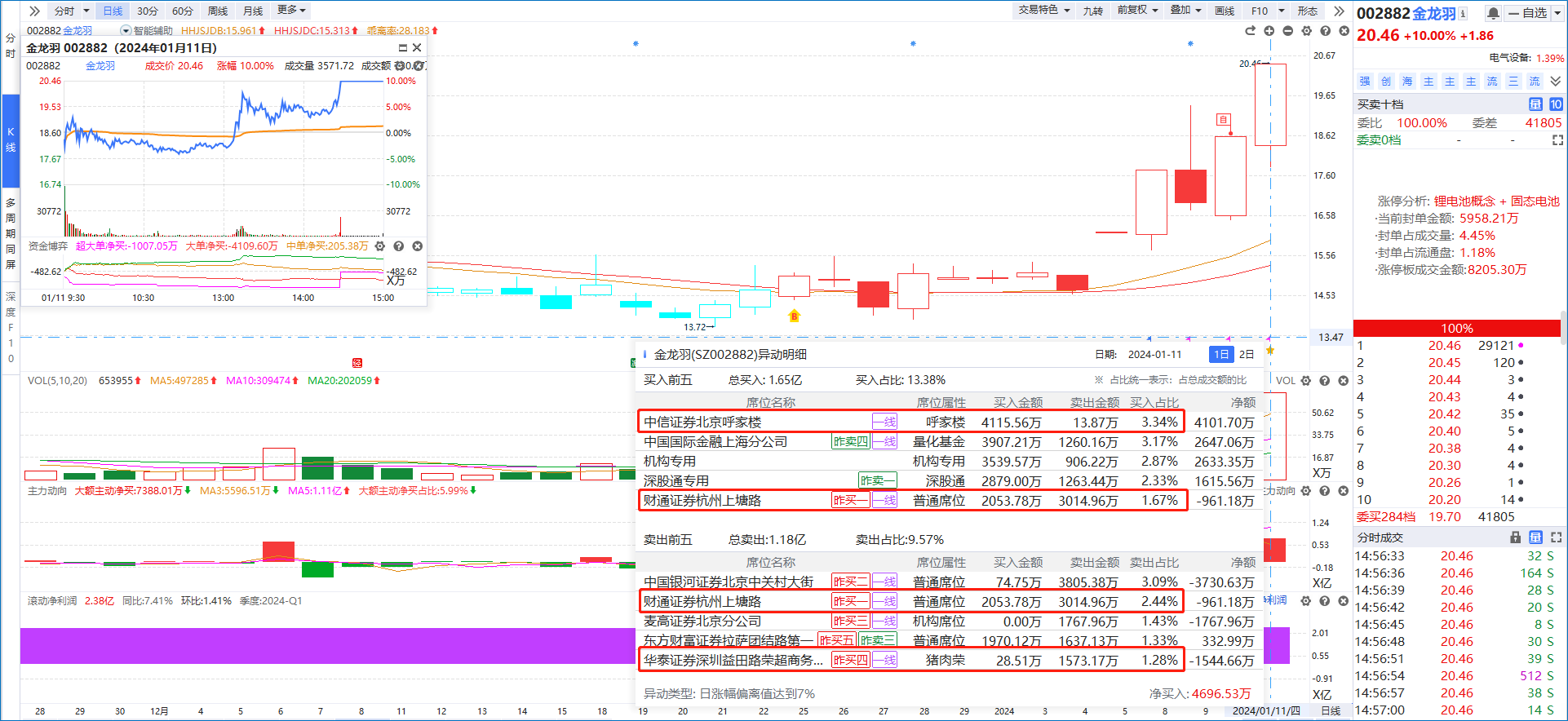Open the 自选 dropdown arrow

click(1557, 13)
